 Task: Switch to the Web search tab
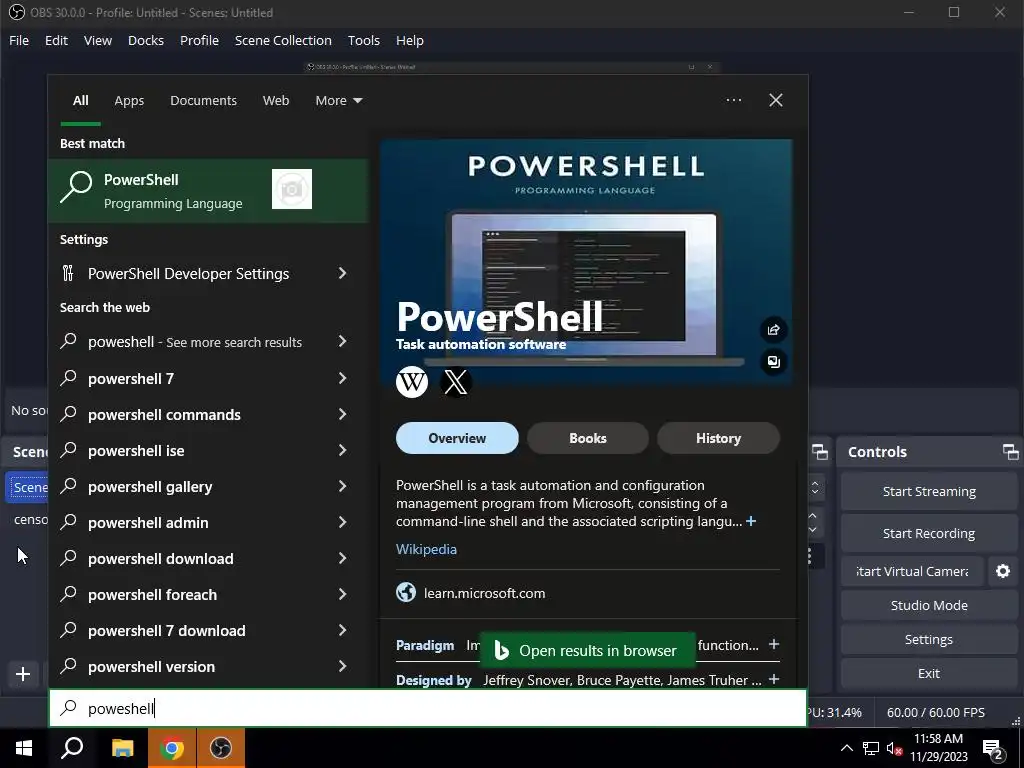[x=276, y=101]
